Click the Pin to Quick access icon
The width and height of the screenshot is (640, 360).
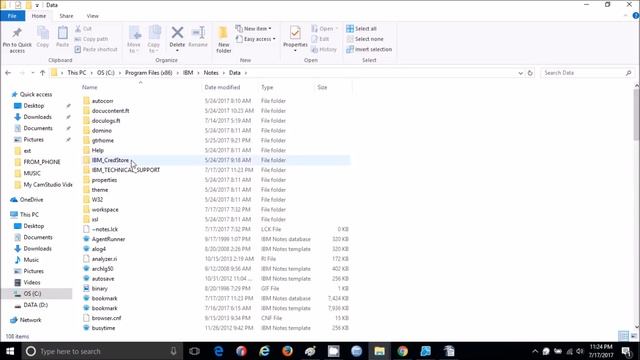pos(17,33)
